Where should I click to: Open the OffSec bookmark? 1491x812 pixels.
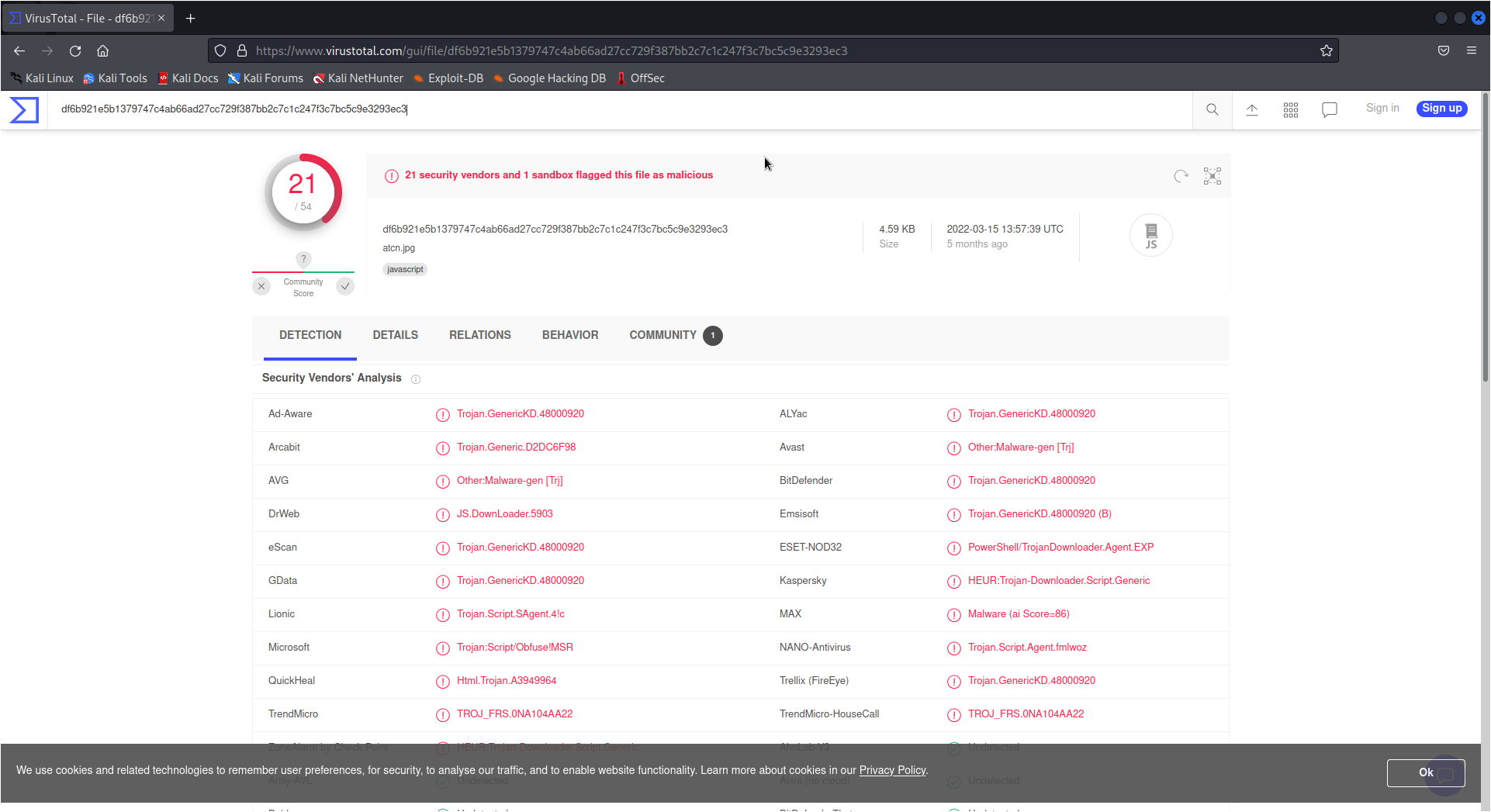coord(640,78)
